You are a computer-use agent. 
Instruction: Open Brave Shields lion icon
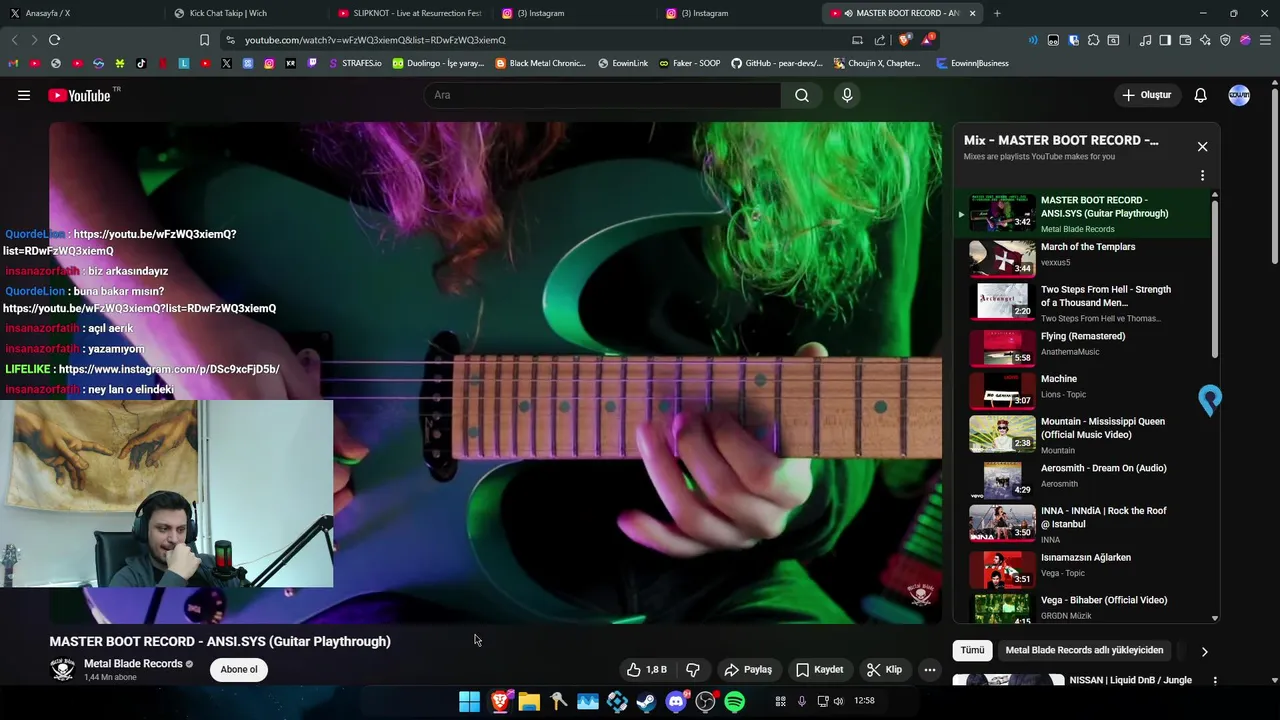point(904,40)
